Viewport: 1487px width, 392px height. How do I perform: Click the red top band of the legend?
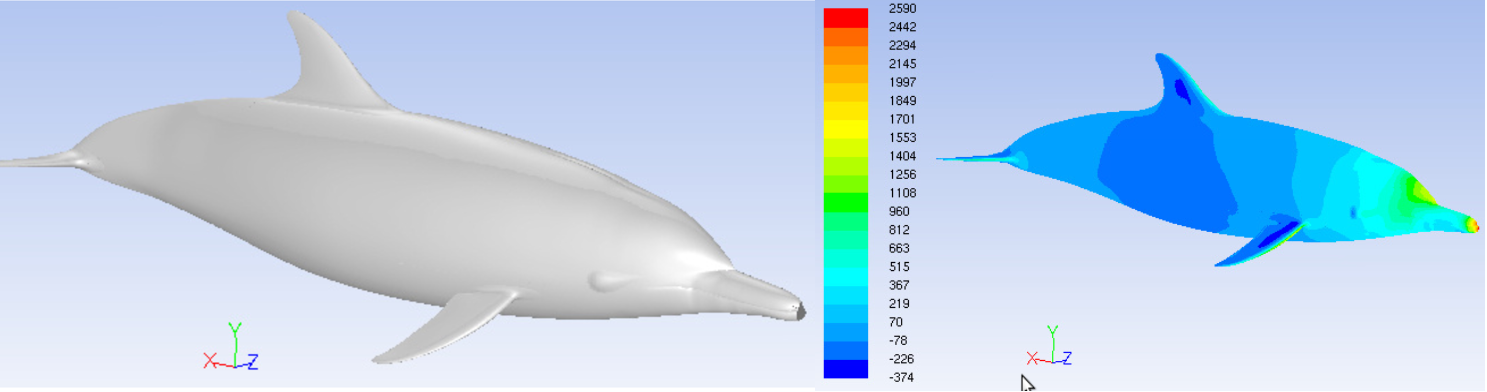(845, 17)
